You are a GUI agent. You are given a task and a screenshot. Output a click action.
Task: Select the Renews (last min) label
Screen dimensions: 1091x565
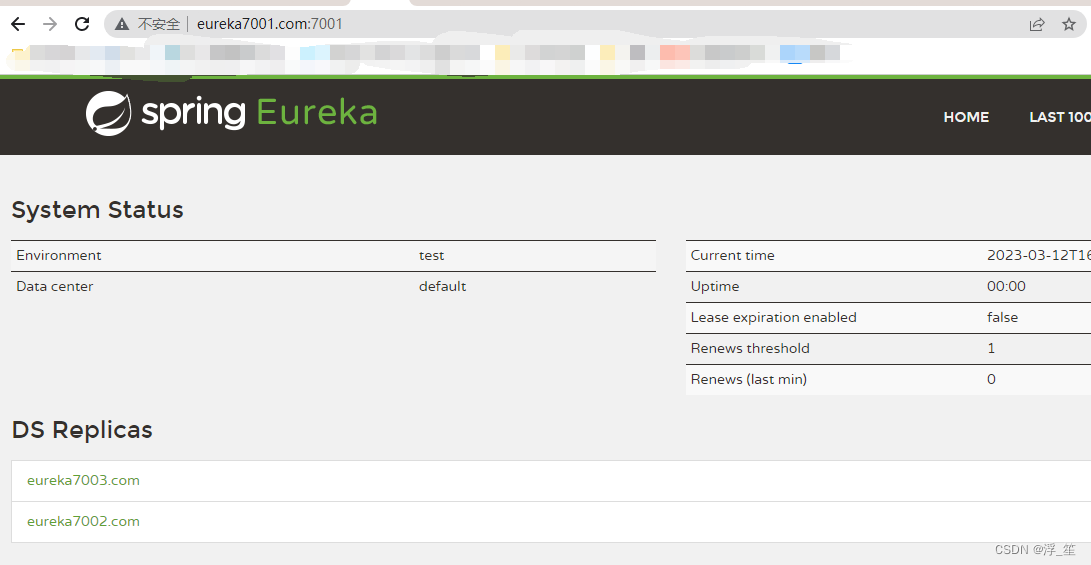(x=749, y=379)
